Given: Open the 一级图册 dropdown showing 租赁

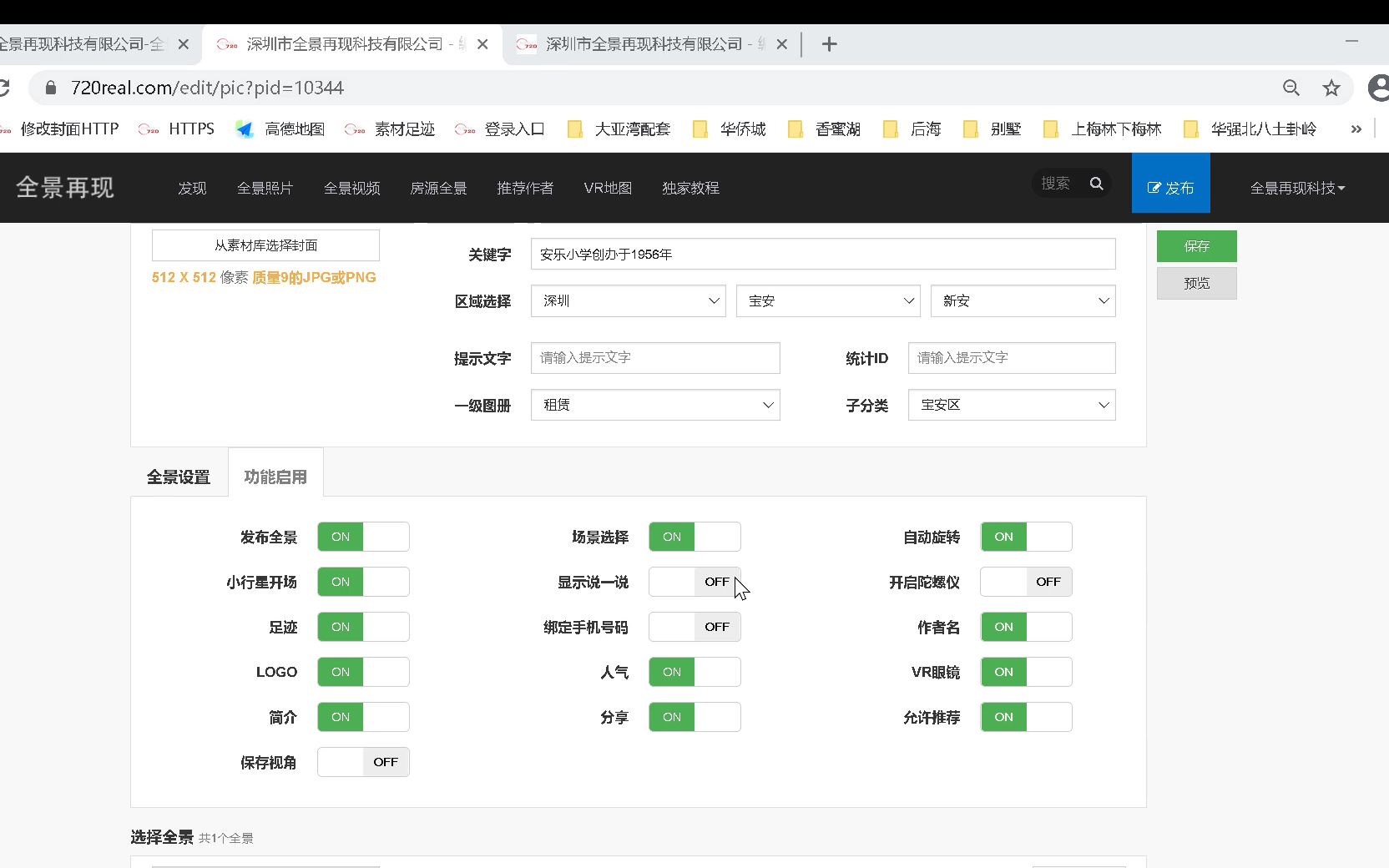Looking at the screenshot, I should coord(655,405).
